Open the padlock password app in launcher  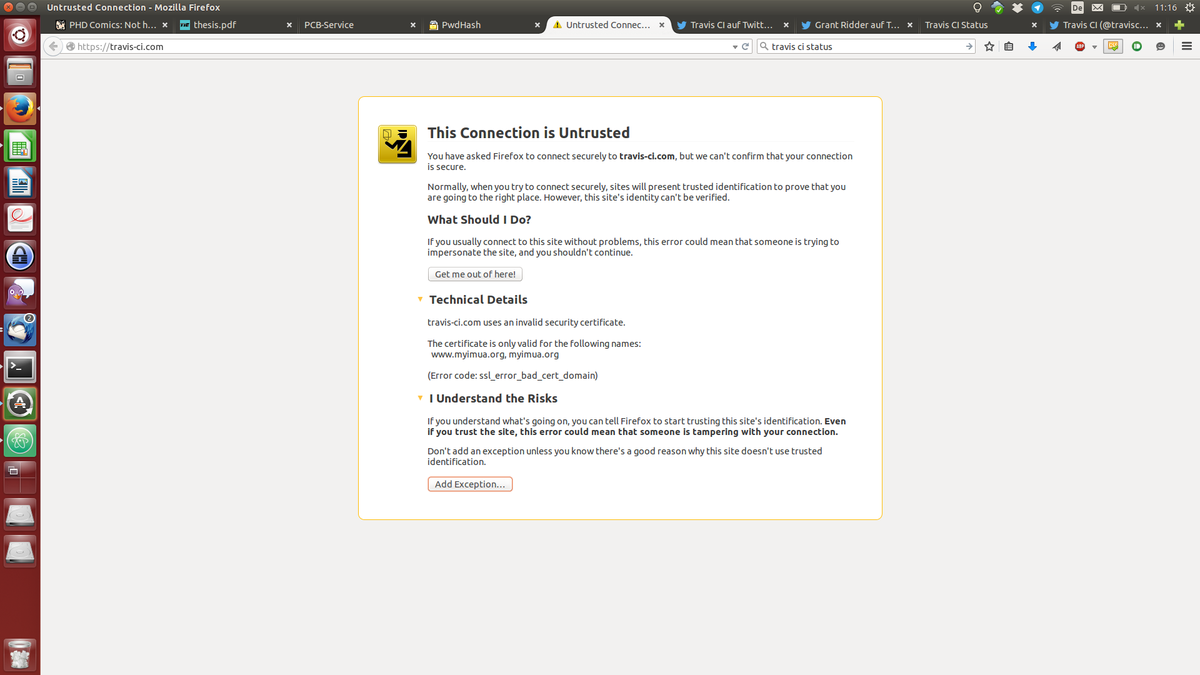pos(20,257)
